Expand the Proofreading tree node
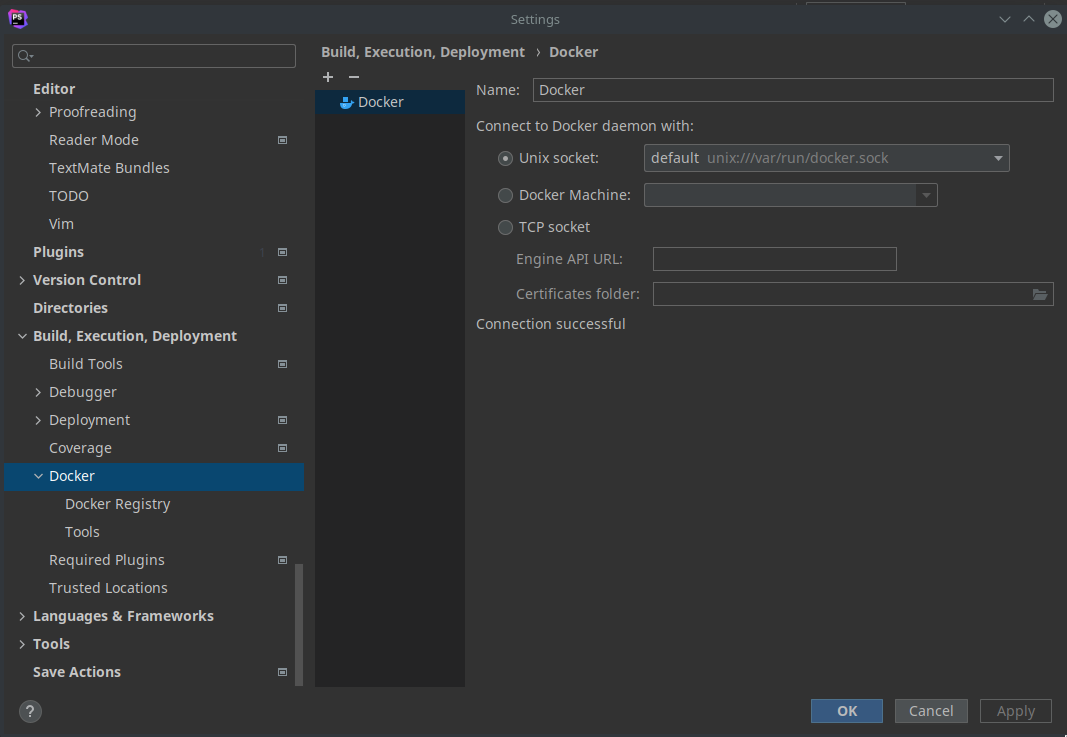The width and height of the screenshot is (1067, 737). point(38,112)
